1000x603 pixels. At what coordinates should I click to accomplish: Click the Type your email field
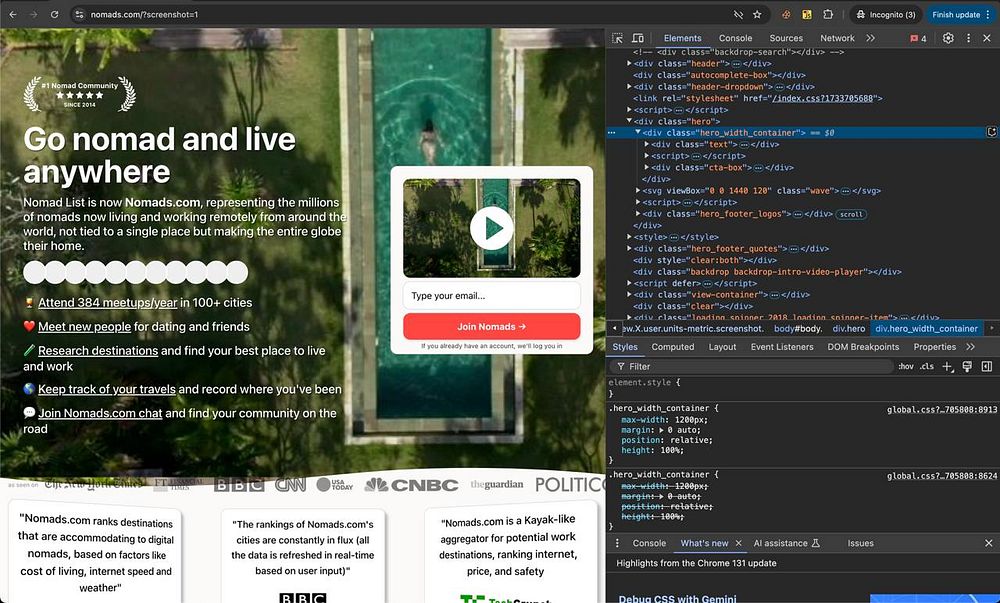pyautogui.click(x=492, y=296)
